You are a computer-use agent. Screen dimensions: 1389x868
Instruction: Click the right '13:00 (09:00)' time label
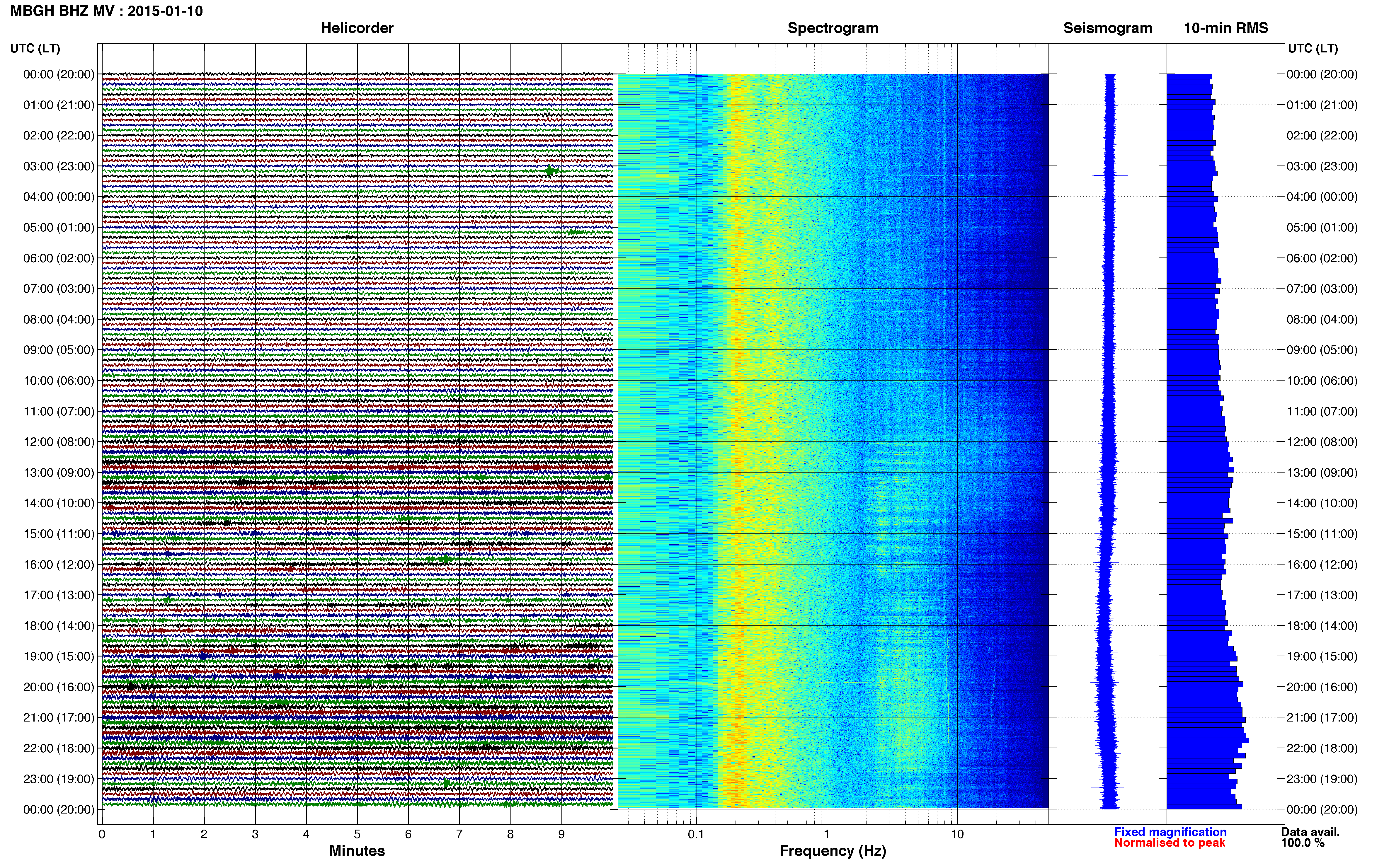(x=1322, y=473)
